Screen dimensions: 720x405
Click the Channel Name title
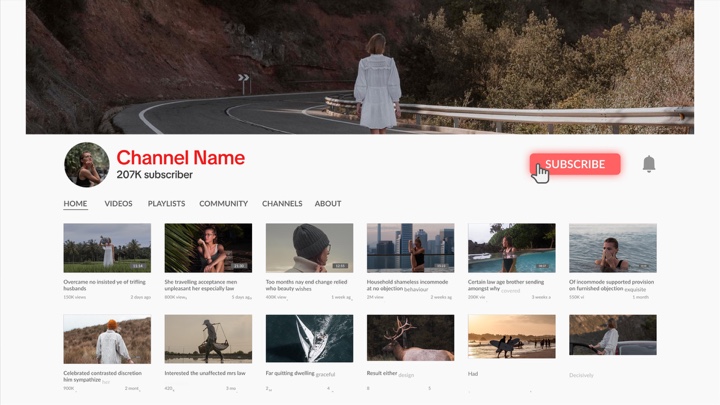(180, 157)
